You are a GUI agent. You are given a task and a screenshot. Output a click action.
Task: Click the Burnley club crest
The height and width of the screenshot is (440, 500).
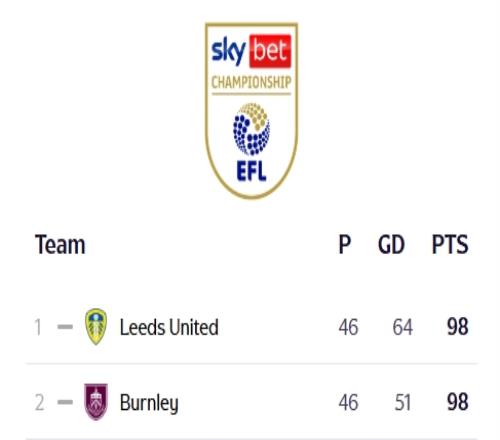(96, 402)
